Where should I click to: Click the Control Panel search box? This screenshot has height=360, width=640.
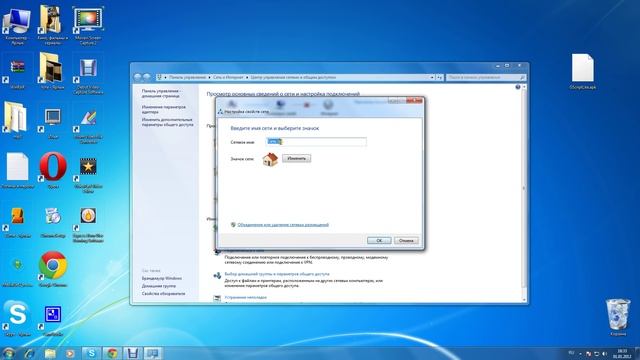tap(485, 77)
